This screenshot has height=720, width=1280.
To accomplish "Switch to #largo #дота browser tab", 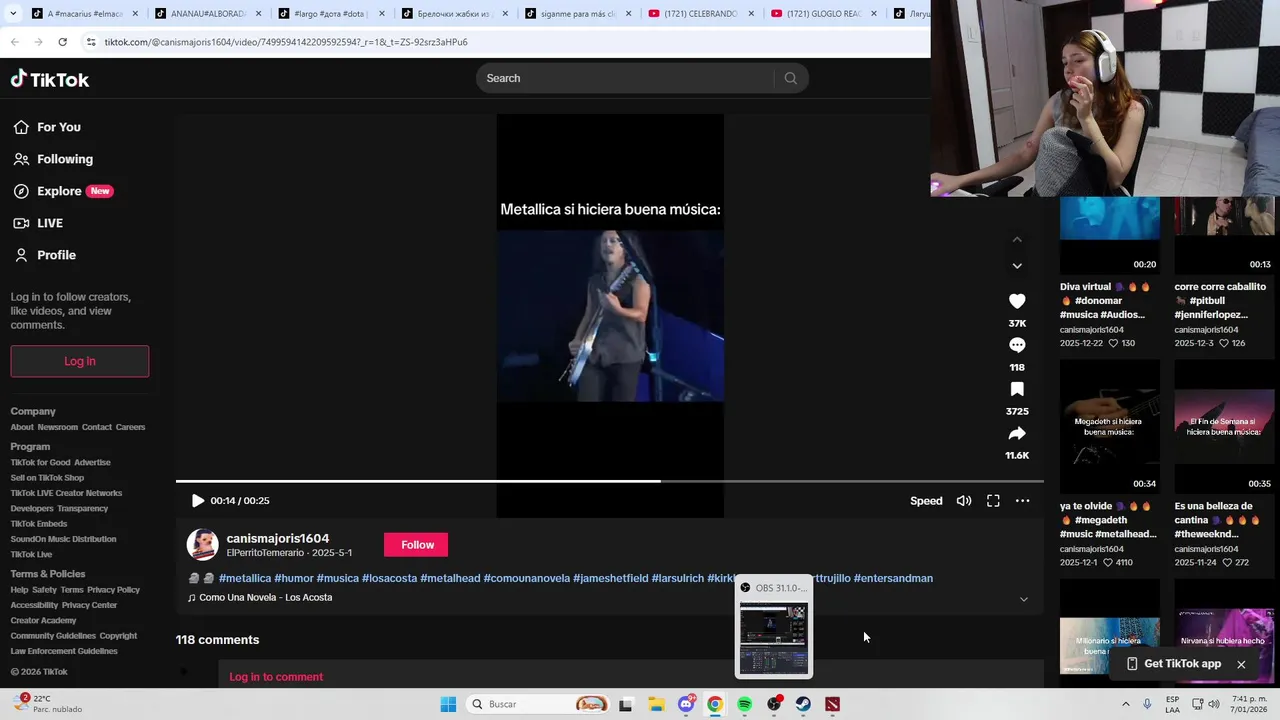I will point(331,14).
